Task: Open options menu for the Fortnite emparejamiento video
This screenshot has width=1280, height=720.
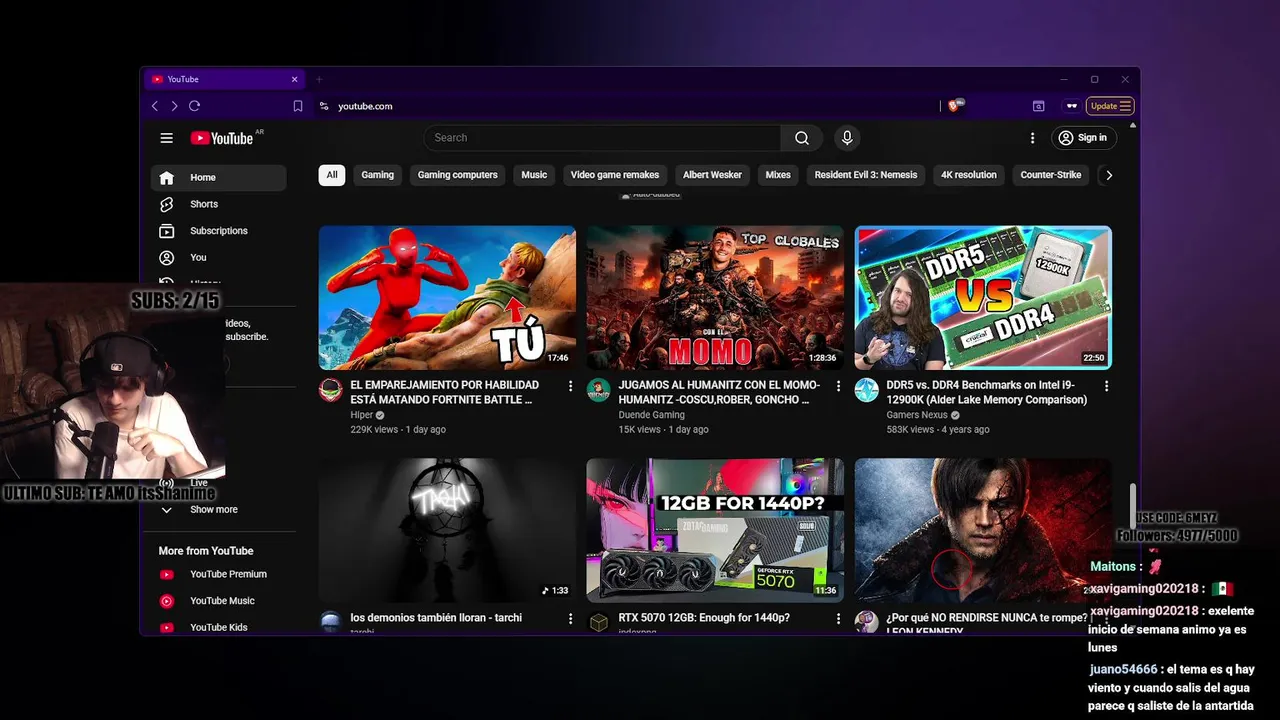Action: pyautogui.click(x=571, y=386)
